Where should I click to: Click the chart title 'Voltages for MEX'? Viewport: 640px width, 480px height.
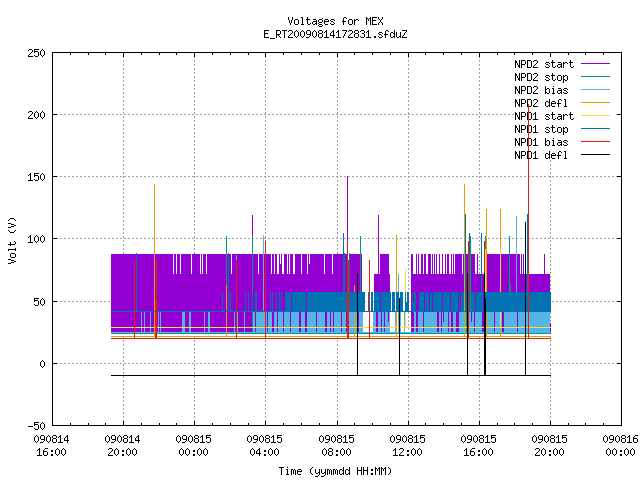[x=335, y=21]
